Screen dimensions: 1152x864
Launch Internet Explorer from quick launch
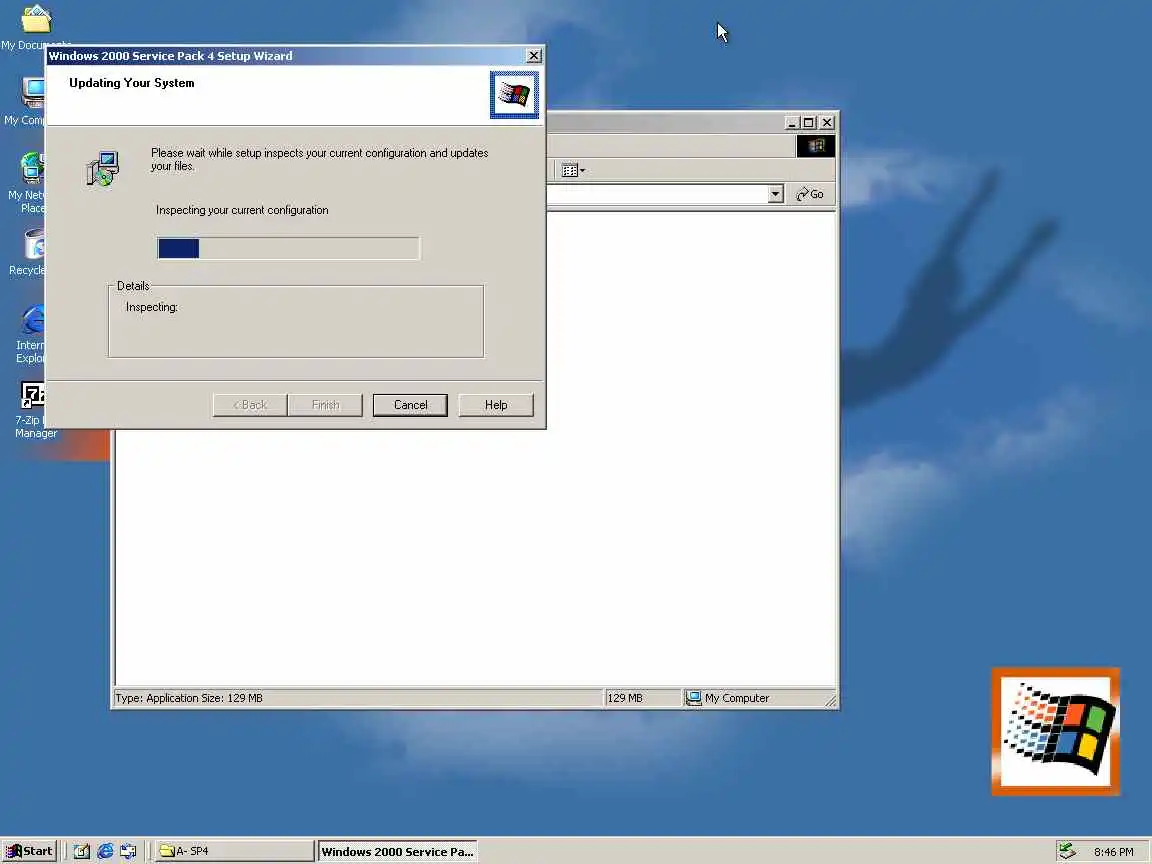click(105, 851)
